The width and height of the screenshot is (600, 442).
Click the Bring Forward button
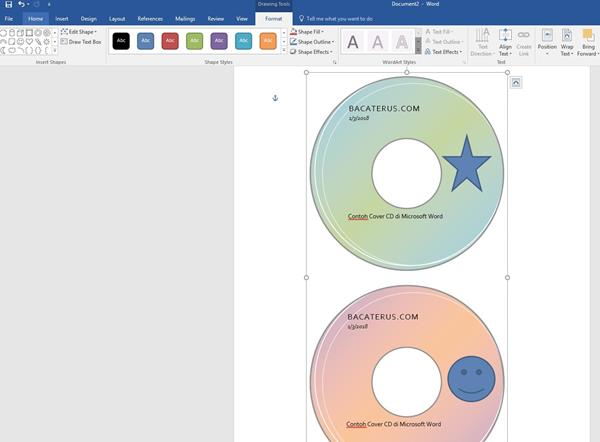tap(588, 42)
